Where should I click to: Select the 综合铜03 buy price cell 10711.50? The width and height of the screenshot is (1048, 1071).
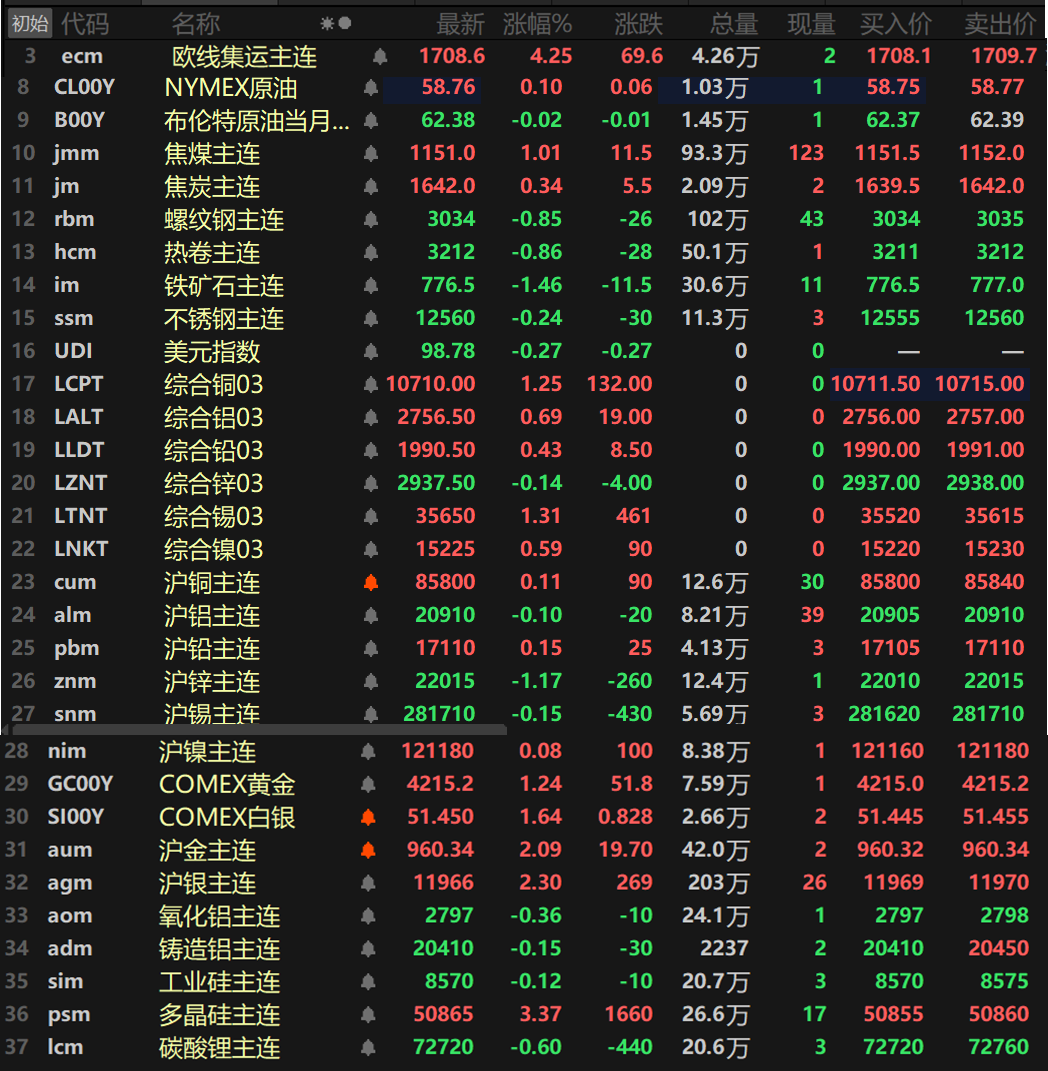pyautogui.click(x=875, y=384)
